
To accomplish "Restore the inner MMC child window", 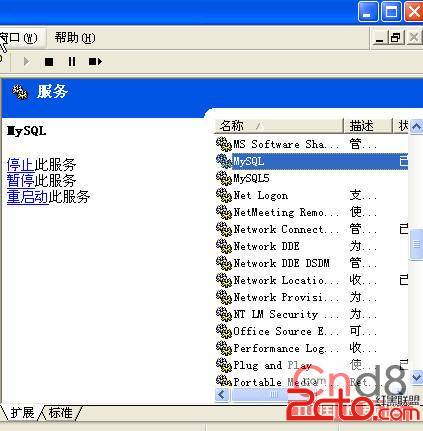I will (396, 37).
